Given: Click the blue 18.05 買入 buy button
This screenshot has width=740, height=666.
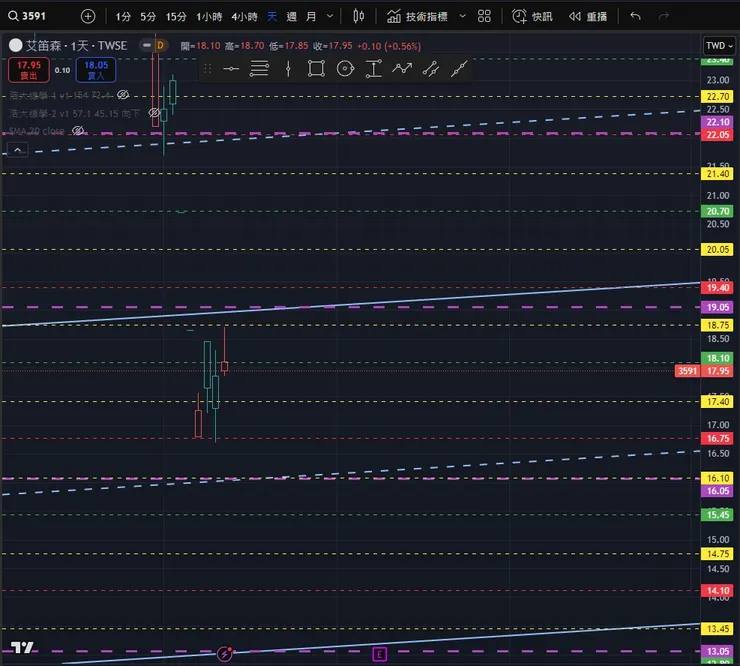Looking at the screenshot, I should point(96,70).
